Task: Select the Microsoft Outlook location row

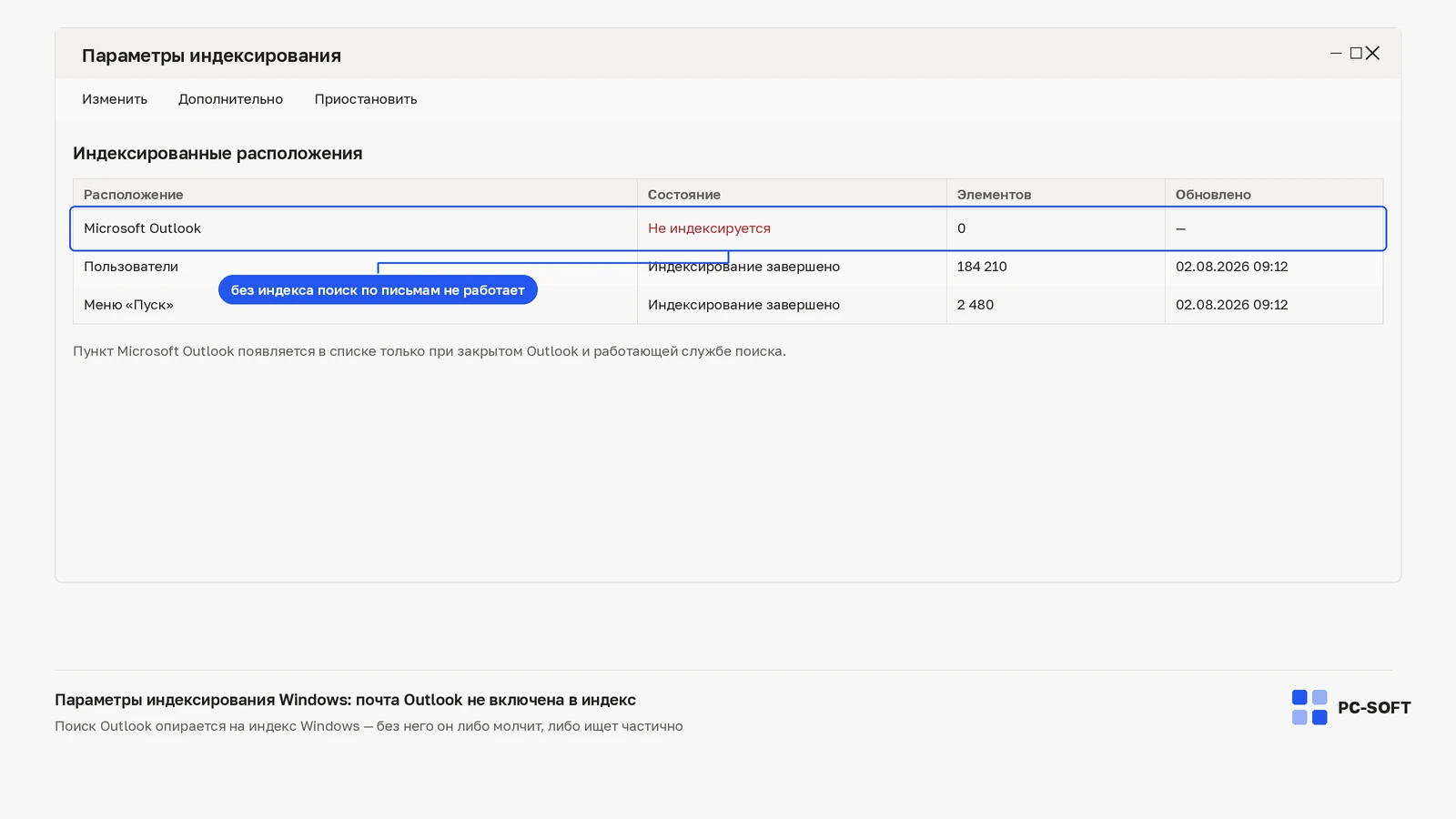Action: pyautogui.click(x=728, y=228)
